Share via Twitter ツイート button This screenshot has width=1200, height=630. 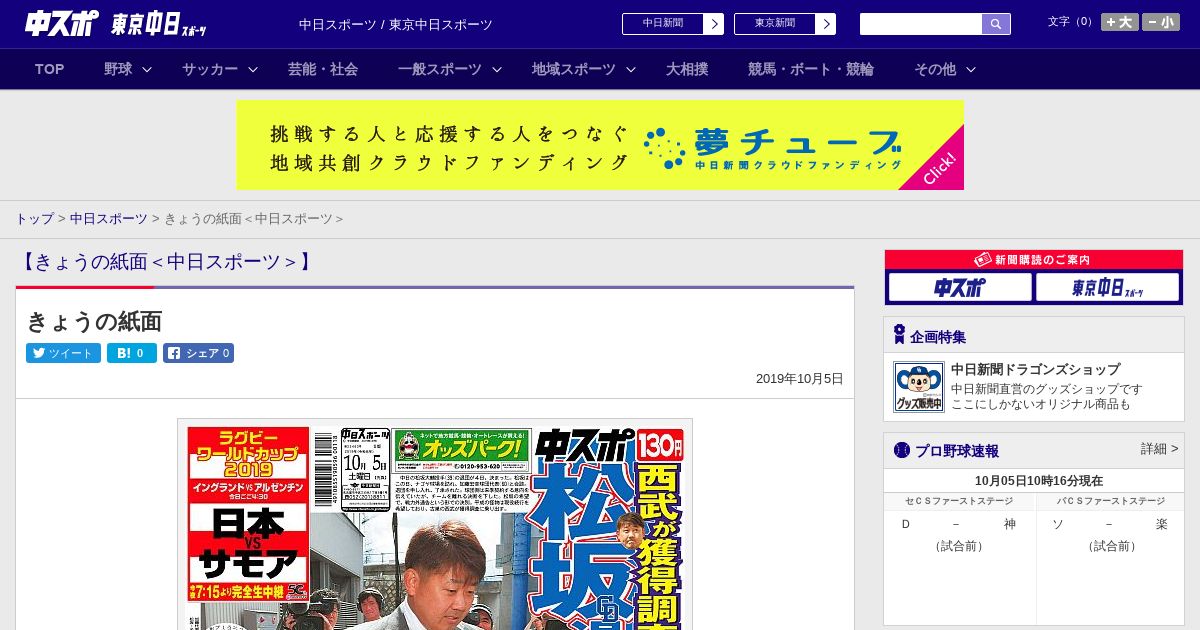click(x=63, y=353)
